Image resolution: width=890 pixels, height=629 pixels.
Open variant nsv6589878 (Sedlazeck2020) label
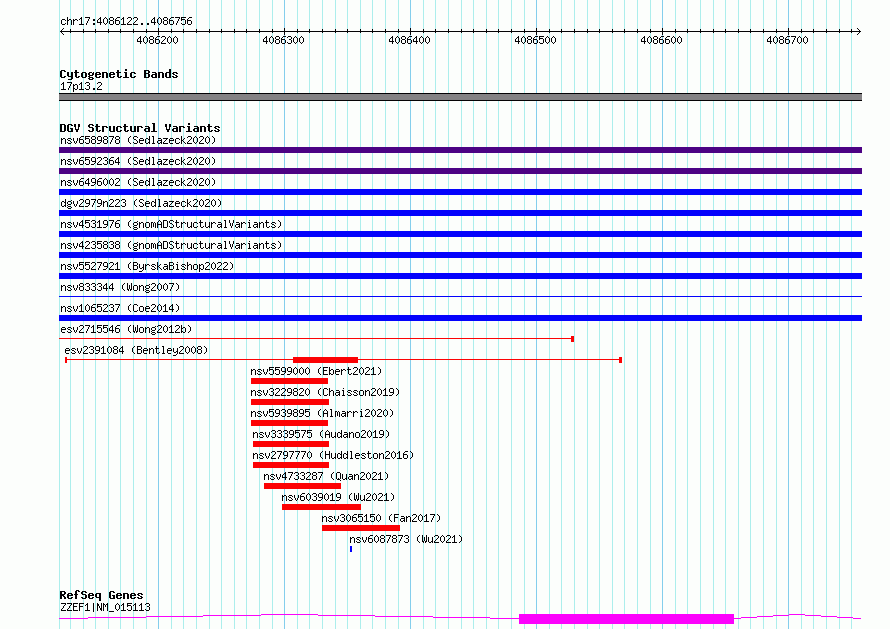click(138, 140)
